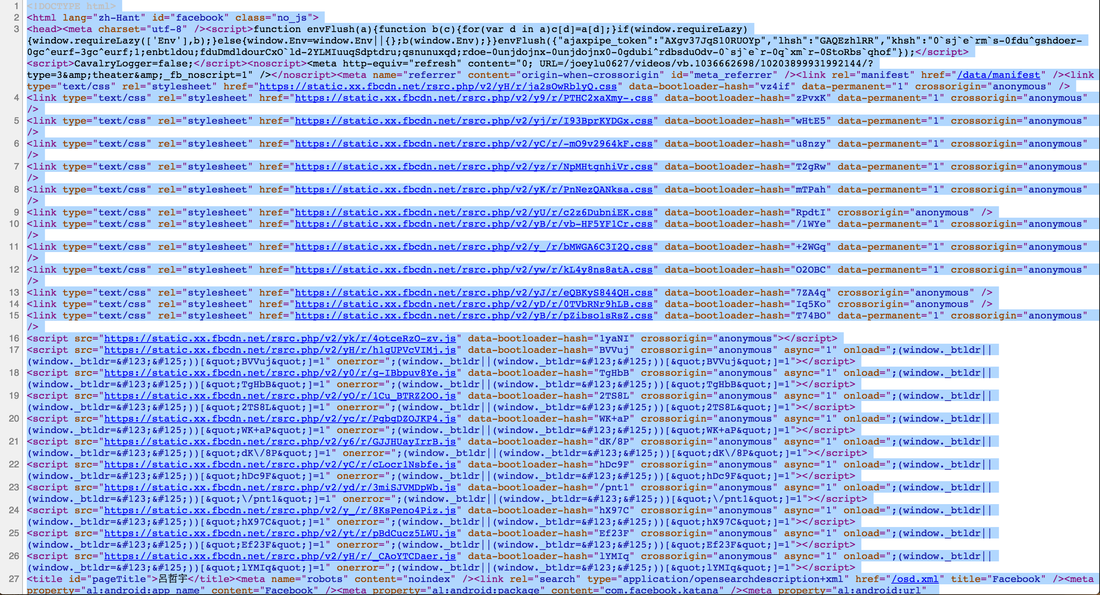Click the g-IBbpuv8Ye.js script link
Viewport: 1100px width, 595px height.
pos(280,373)
